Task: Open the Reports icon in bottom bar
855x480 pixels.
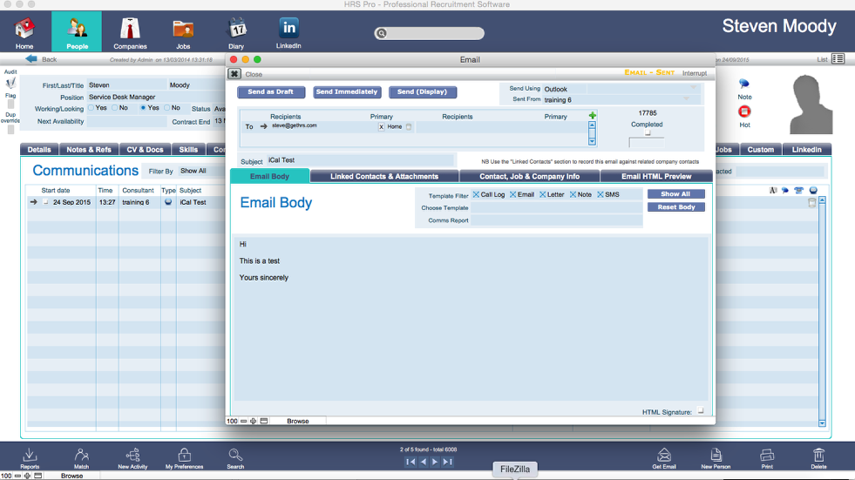Action: pos(29,455)
